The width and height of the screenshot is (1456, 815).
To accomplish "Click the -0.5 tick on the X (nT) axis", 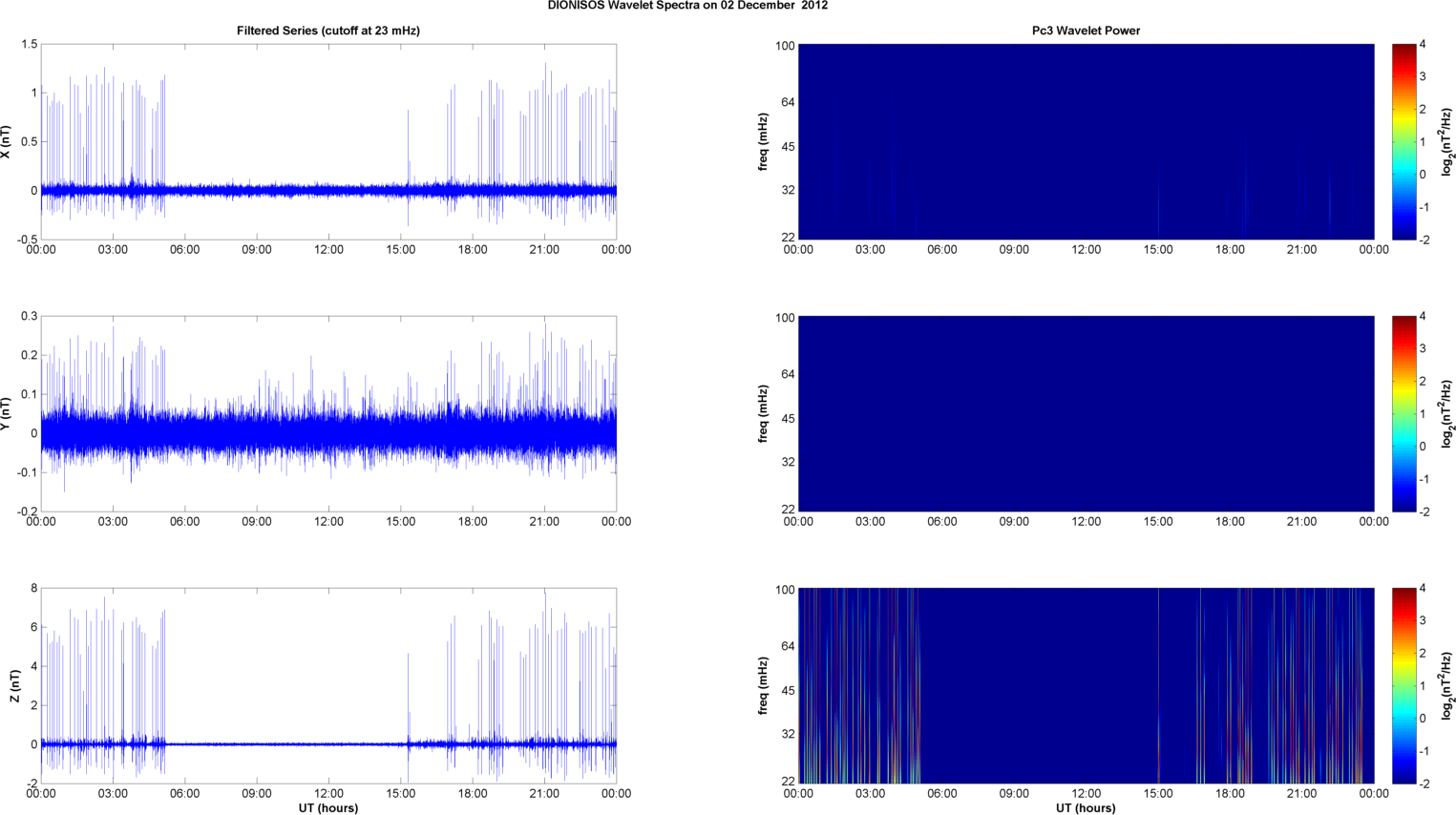I will 27,240.
